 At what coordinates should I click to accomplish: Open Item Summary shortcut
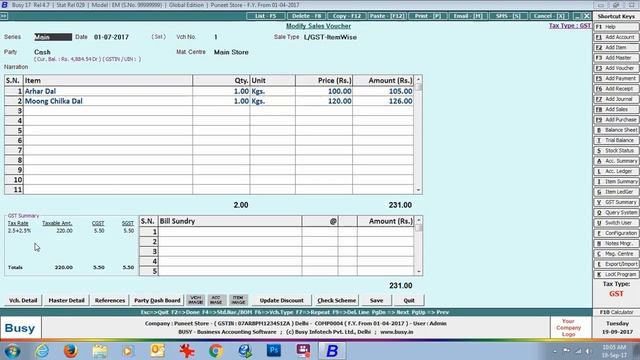pyautogui.click(x=616, y=182)
